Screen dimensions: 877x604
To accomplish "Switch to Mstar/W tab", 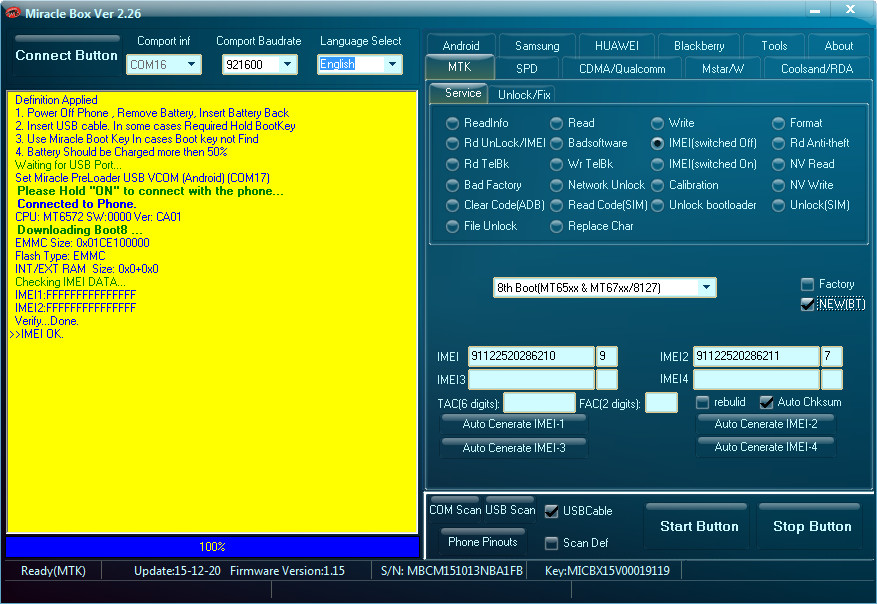I will pos(723,69).
